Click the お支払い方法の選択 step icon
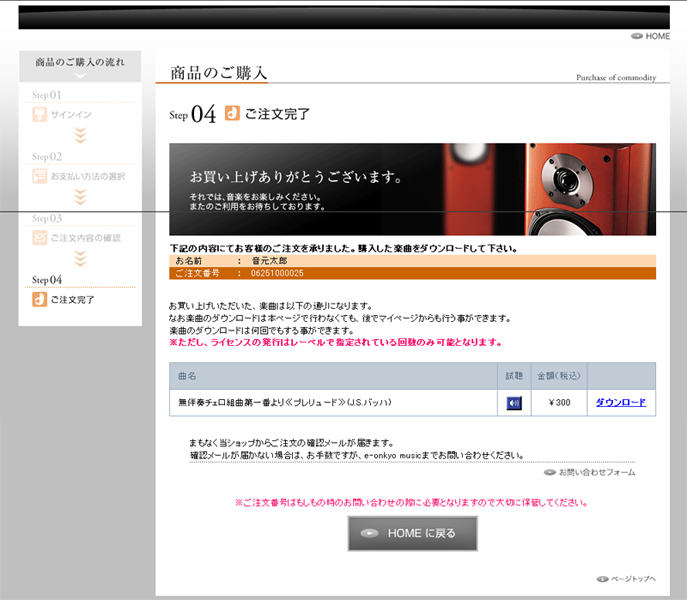This screenshot has height=600, width=687. coord(40,176)
